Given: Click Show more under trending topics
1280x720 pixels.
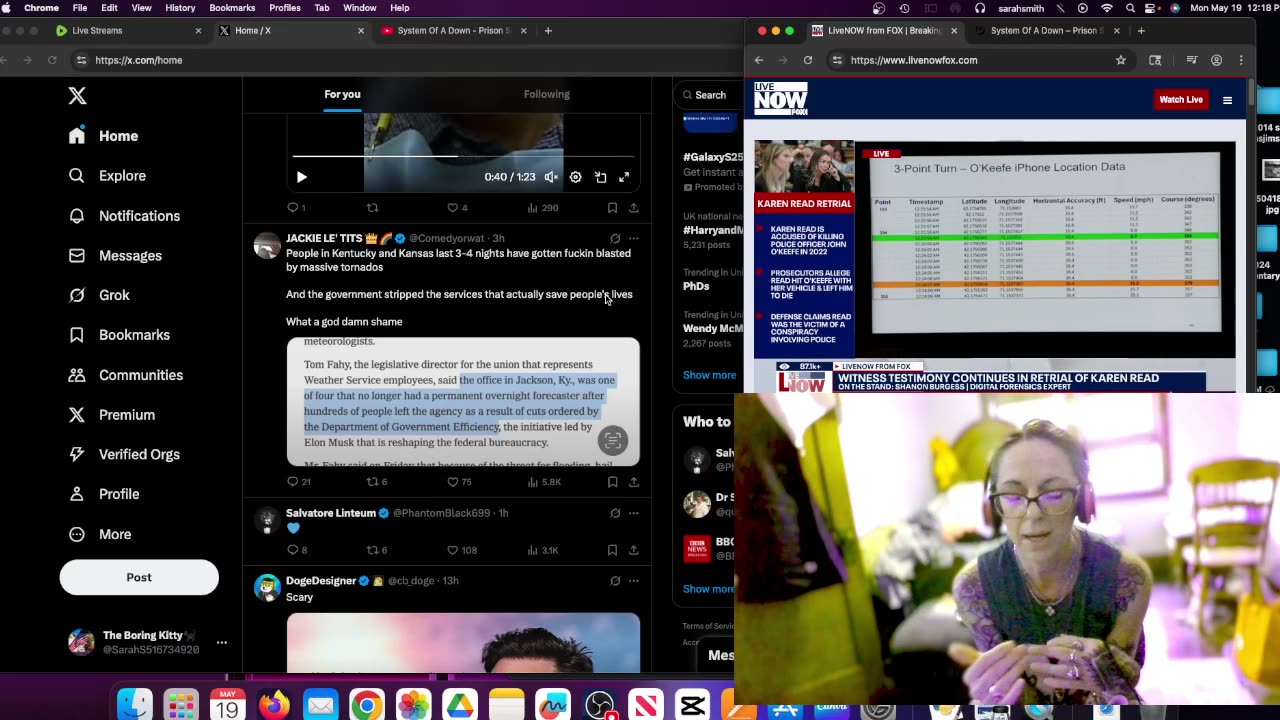Looking at the screenshot, I should [x=709, y=375].
